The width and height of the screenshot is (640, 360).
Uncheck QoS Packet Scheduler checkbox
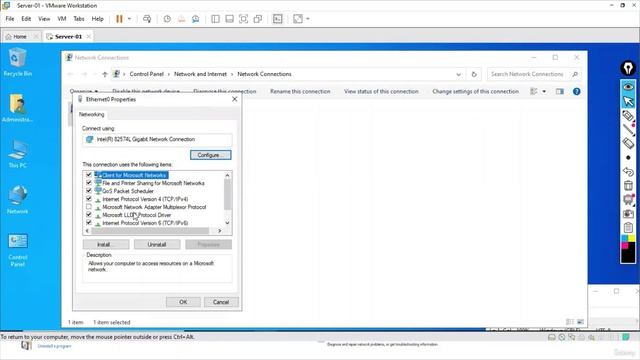(x=89, y=191)
